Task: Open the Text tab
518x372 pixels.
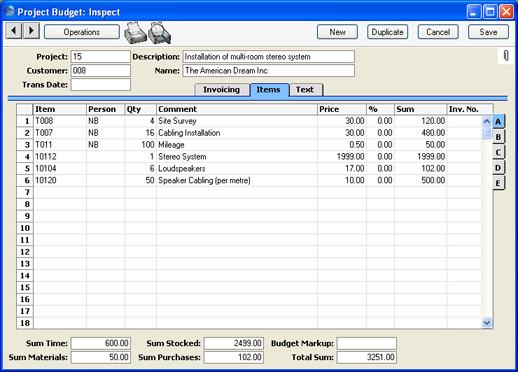Action: point(305,90)
